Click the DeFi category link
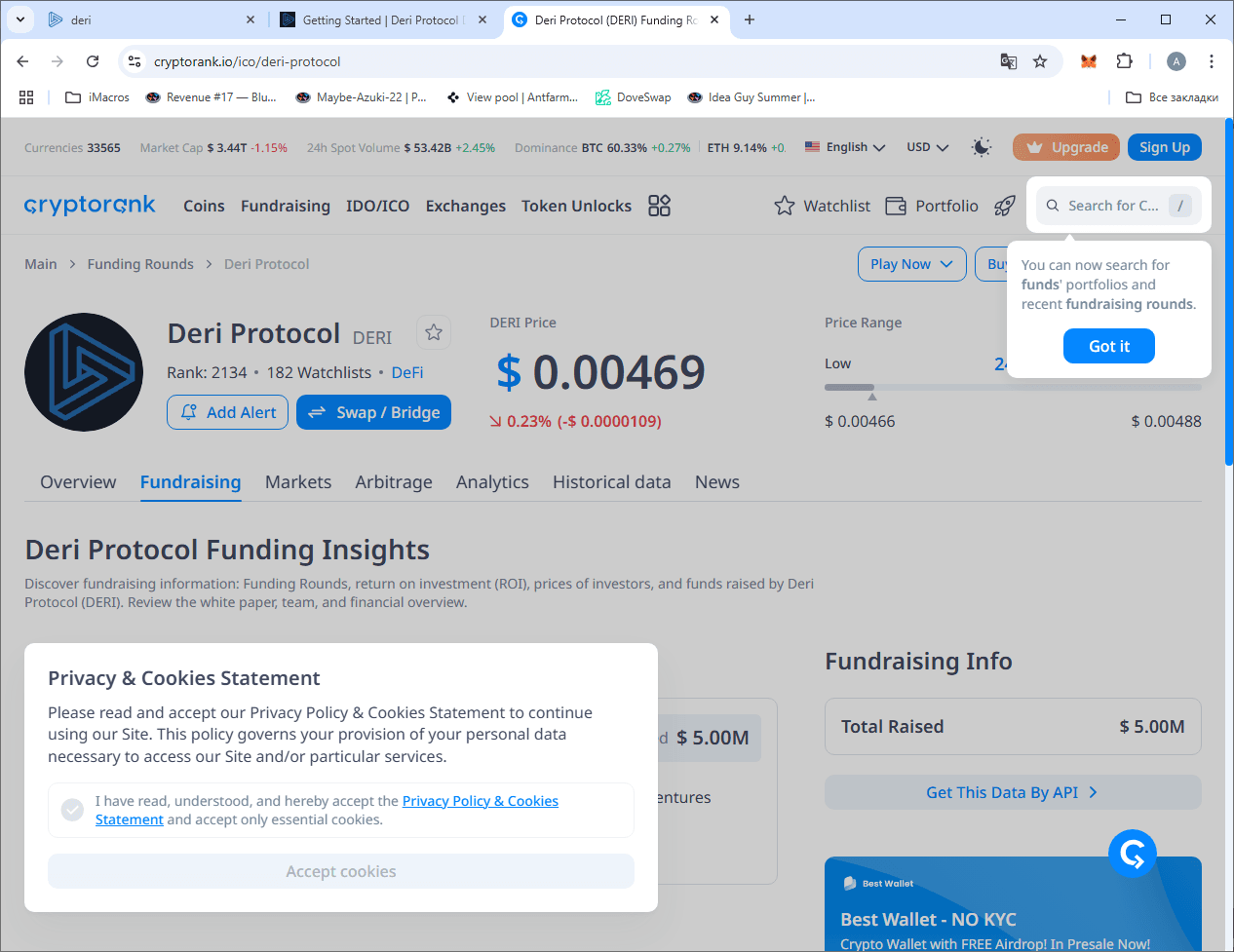 pos(407,372)
